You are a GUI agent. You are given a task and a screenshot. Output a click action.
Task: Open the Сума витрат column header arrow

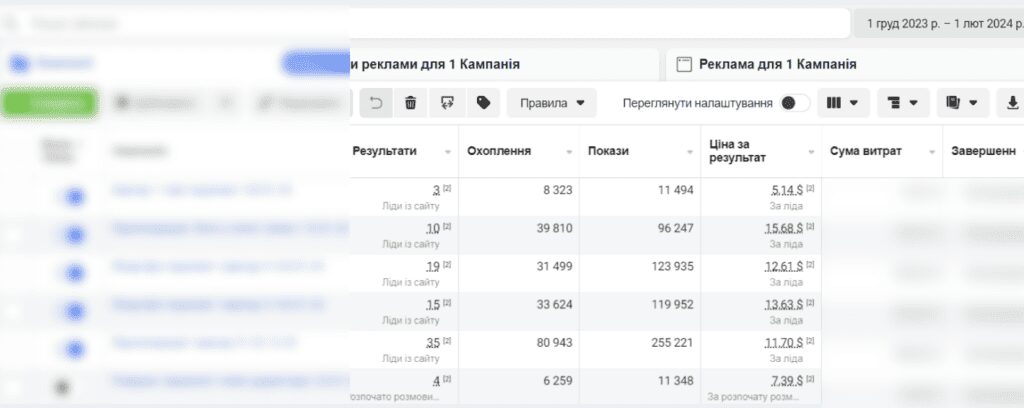click(932, 152)
